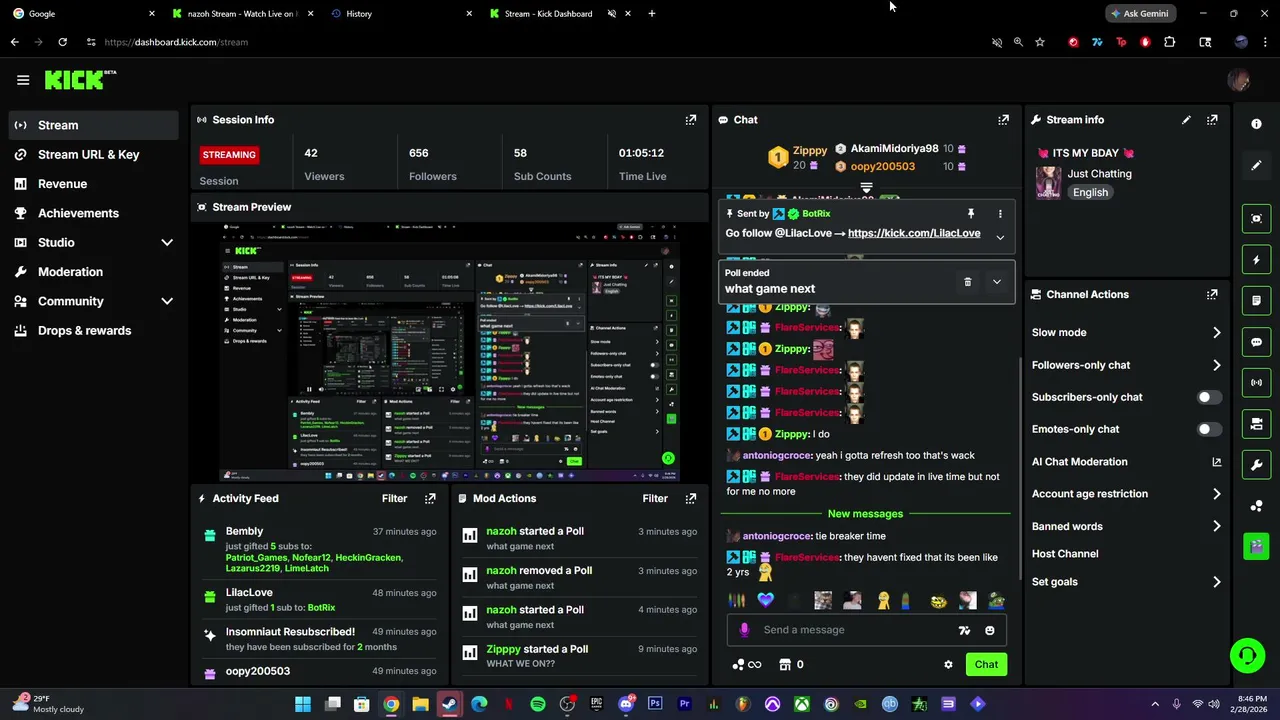Open Banned words settings
The image size is (1280, 720).
coord(1126,526)
